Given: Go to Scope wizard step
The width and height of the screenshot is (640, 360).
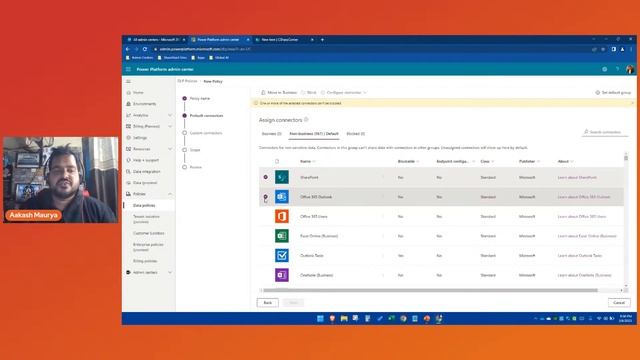Looking at the screenshot, I should tap(195, 150).
